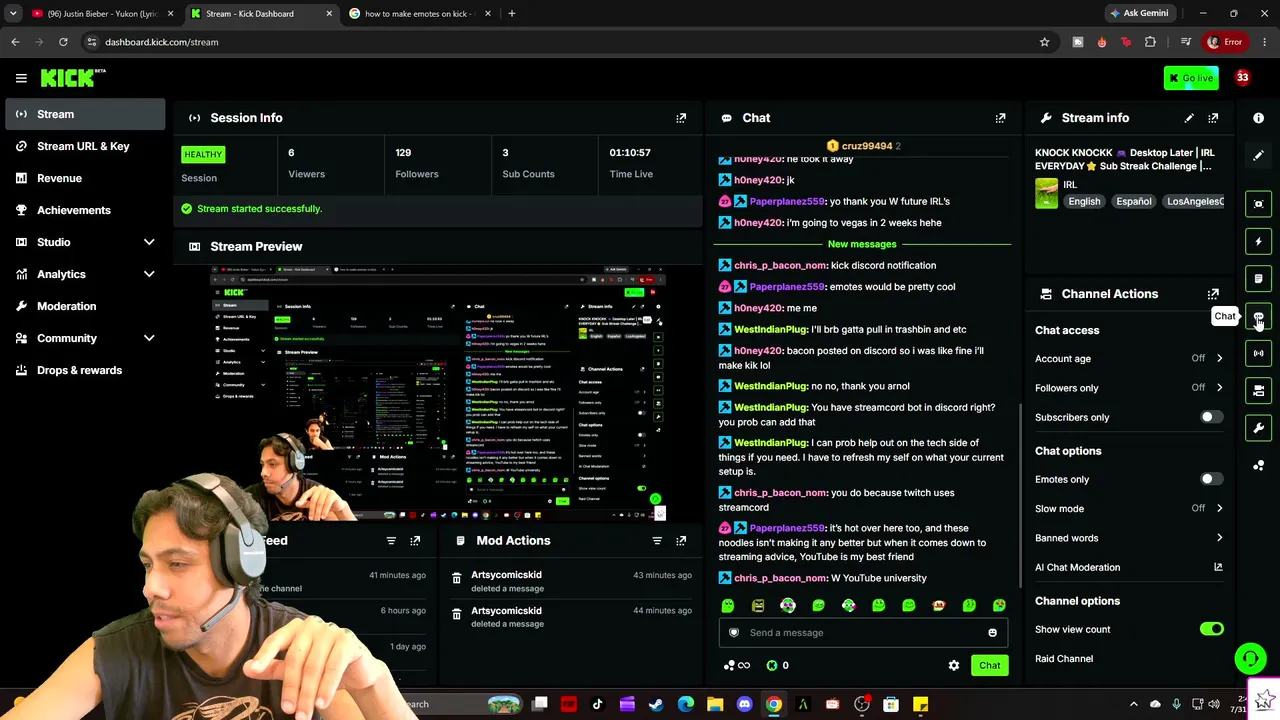Pop out the Chat panel
1280x720 pixels.
[1000, 118]
